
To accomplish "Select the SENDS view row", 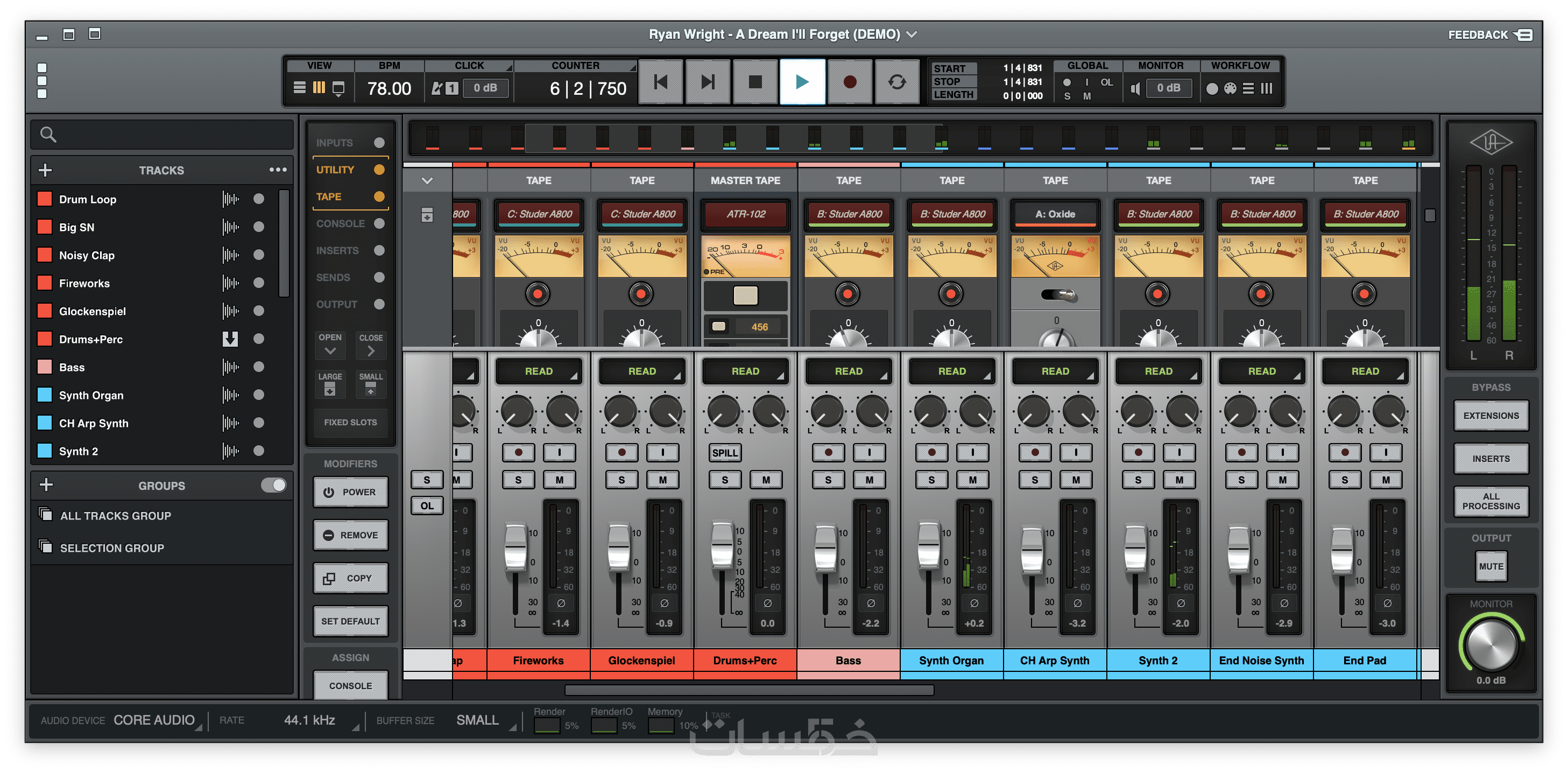I will tap(334, 277).
